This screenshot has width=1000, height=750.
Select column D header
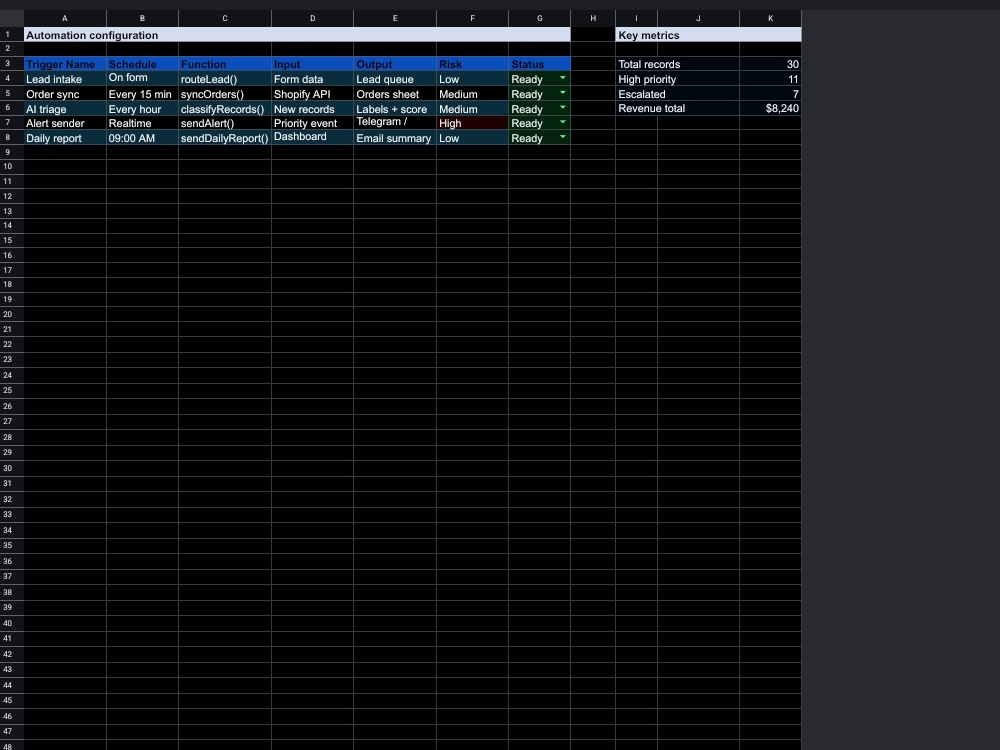coord(312,18)
